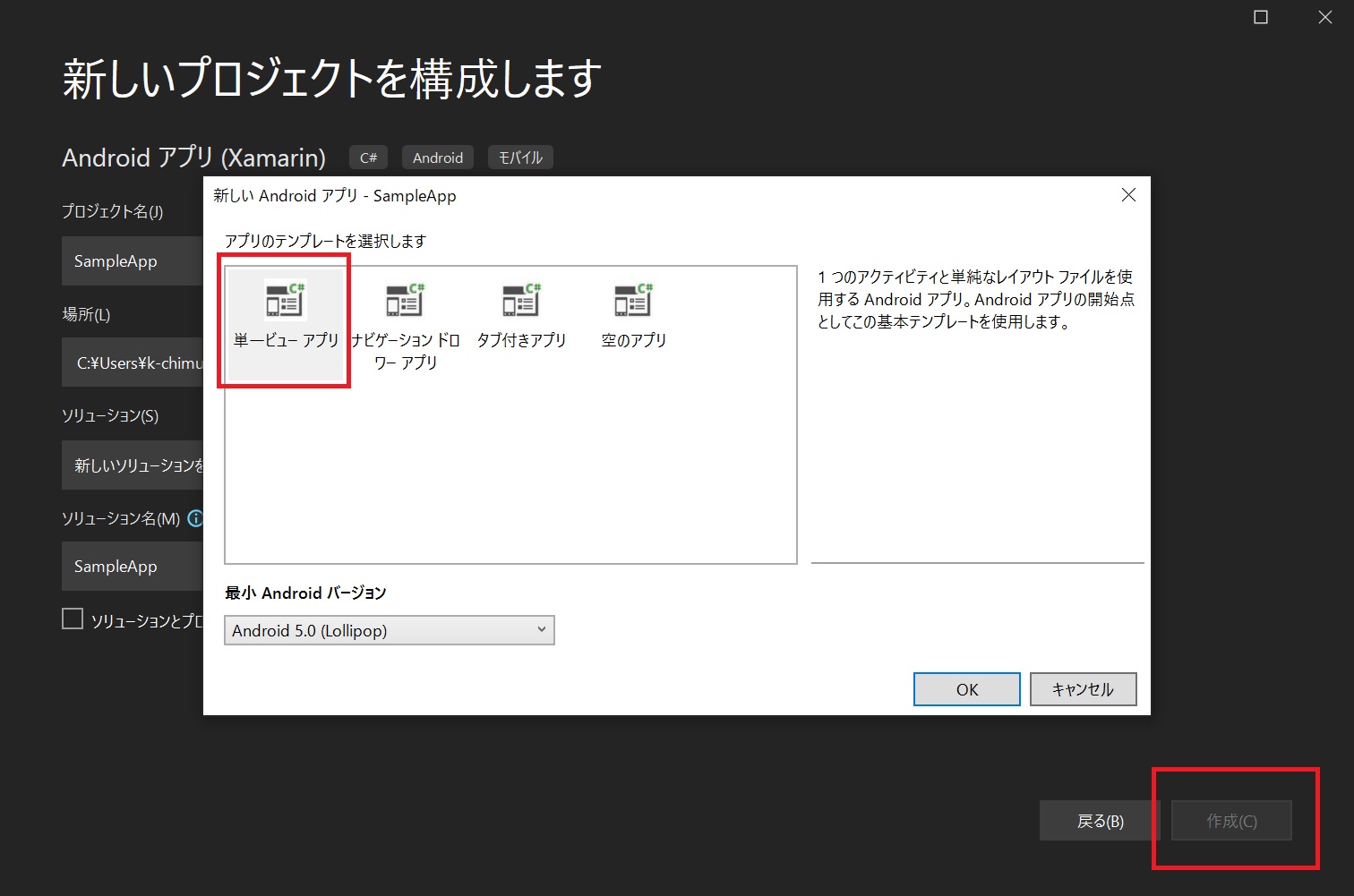Open the ソリューション combo box
This screenshot has height=896, width=1354.
pos(133,465)
